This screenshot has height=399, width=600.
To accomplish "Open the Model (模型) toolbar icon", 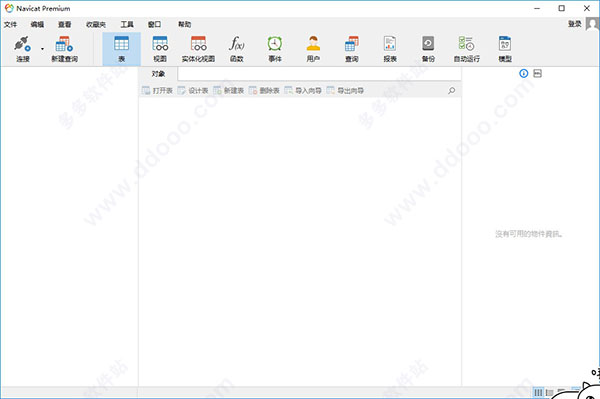I will click(505, 44).
